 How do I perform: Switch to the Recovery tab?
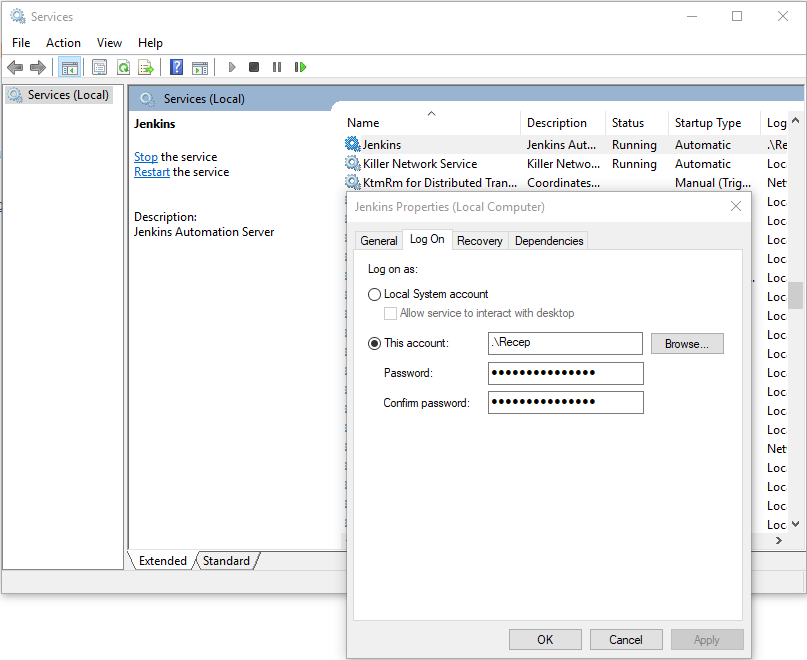pyautogui.click(x=479, y=240)
